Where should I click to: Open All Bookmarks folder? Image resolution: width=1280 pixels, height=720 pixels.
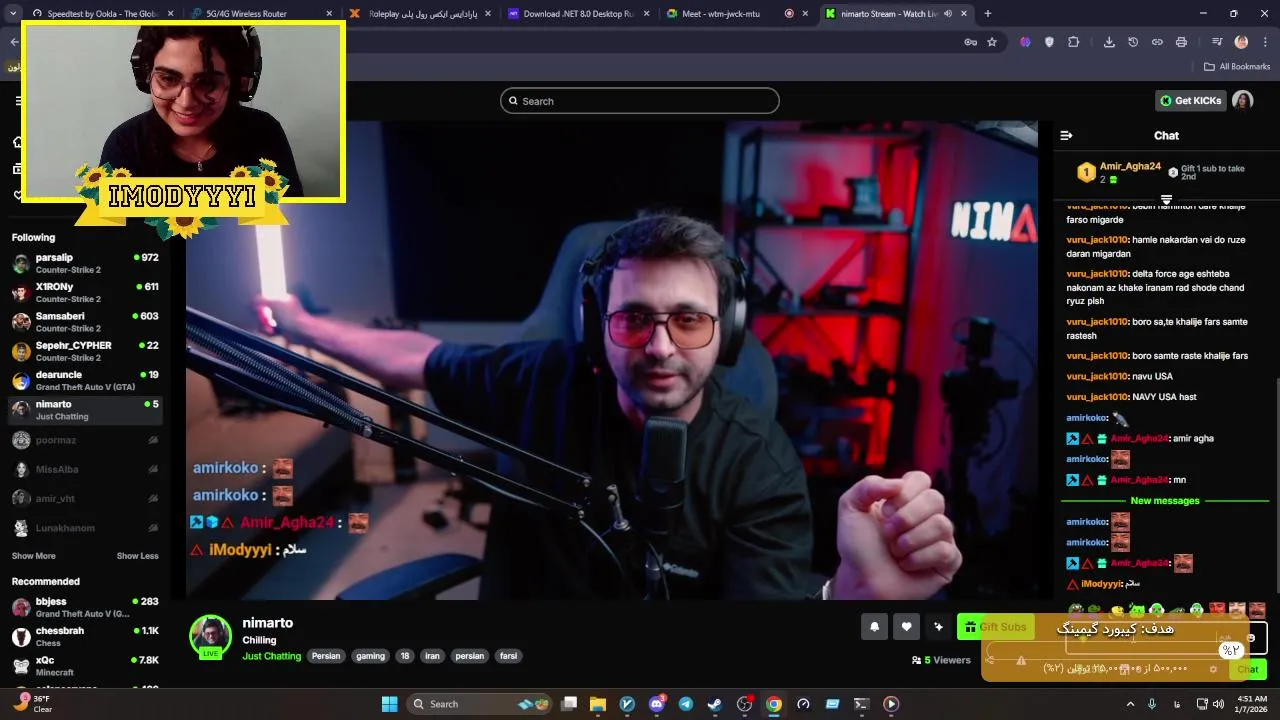[1237, 67]
